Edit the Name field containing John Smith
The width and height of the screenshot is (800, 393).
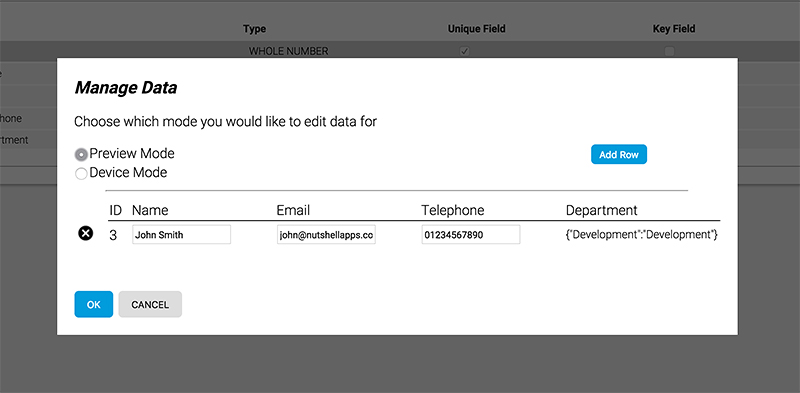pos(182,235)
